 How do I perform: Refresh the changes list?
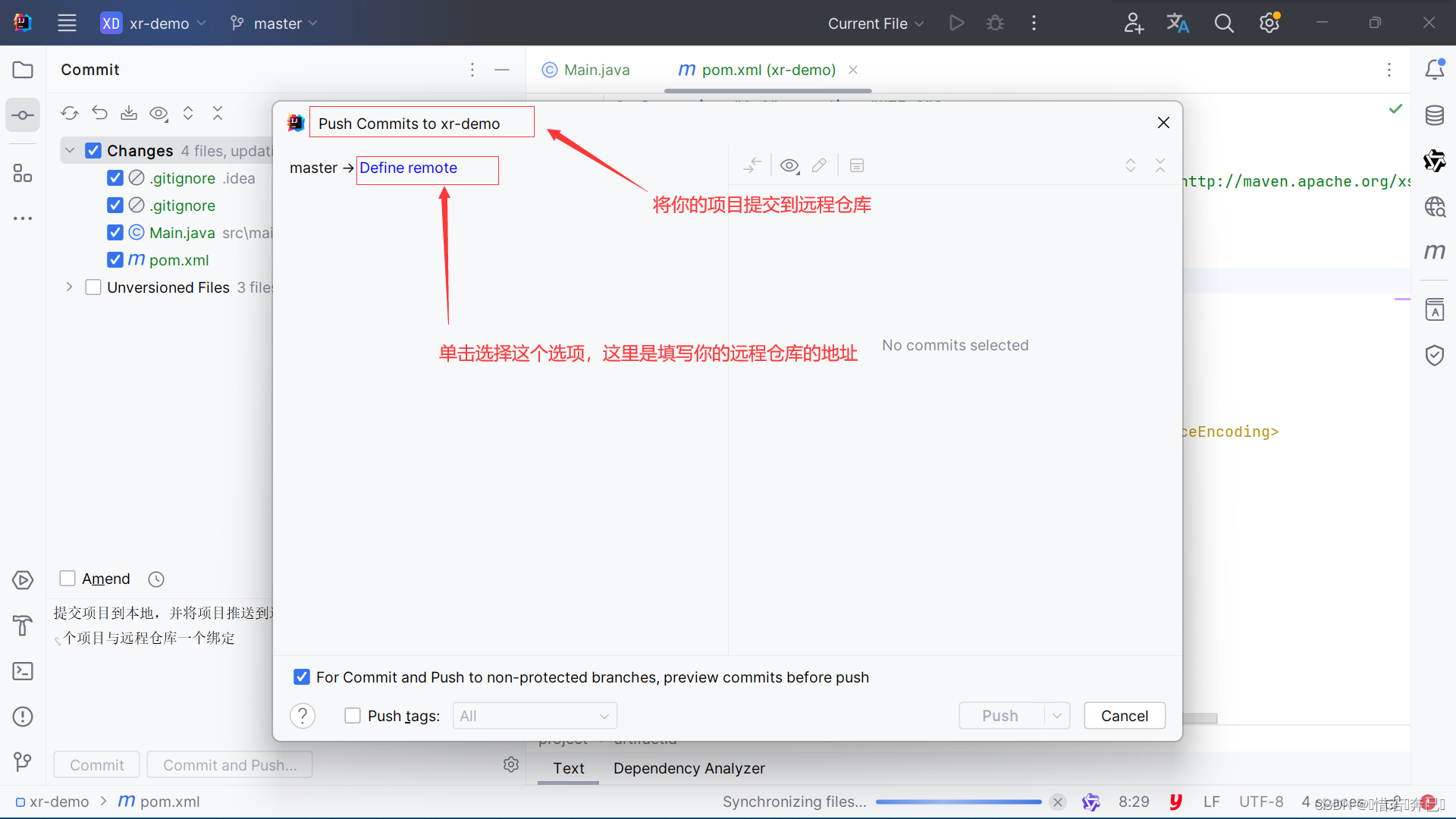click(70, 113)
